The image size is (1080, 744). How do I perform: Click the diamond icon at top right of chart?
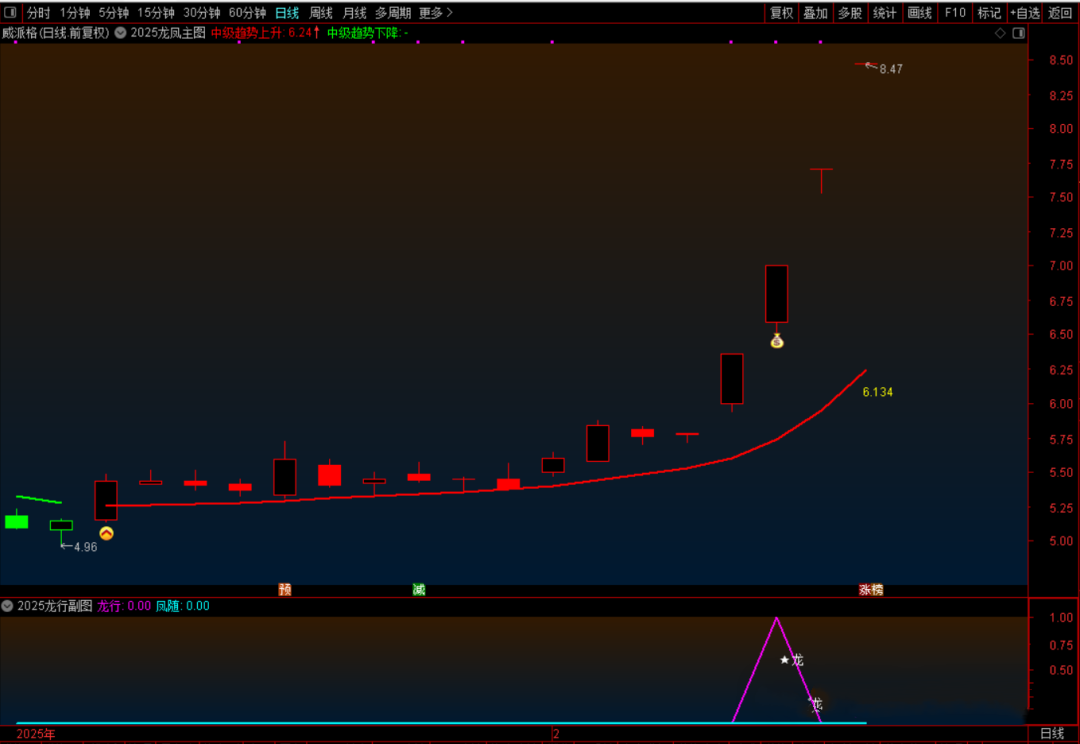coord(1000,33)
